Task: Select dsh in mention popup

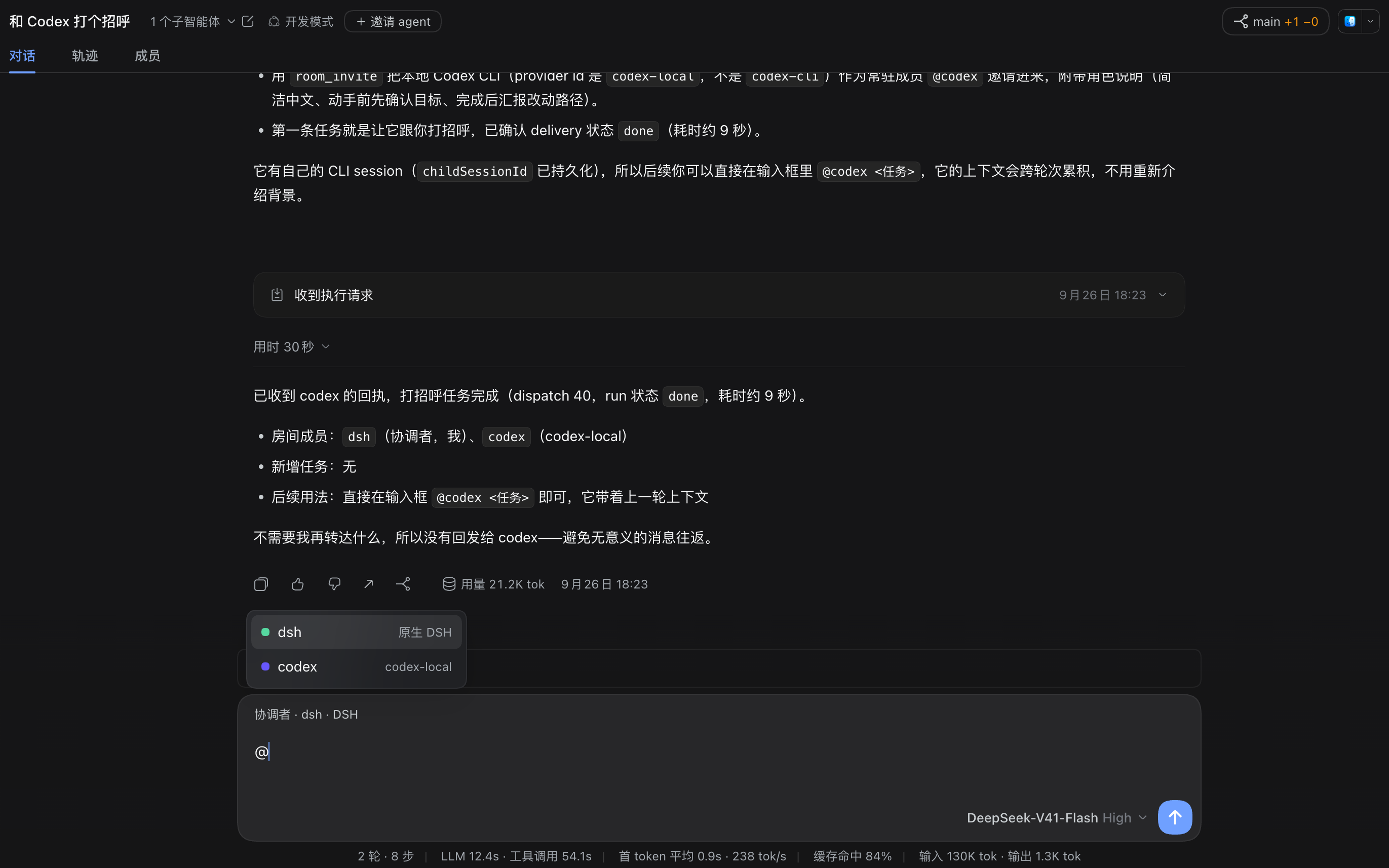Action: pos(356,632)
